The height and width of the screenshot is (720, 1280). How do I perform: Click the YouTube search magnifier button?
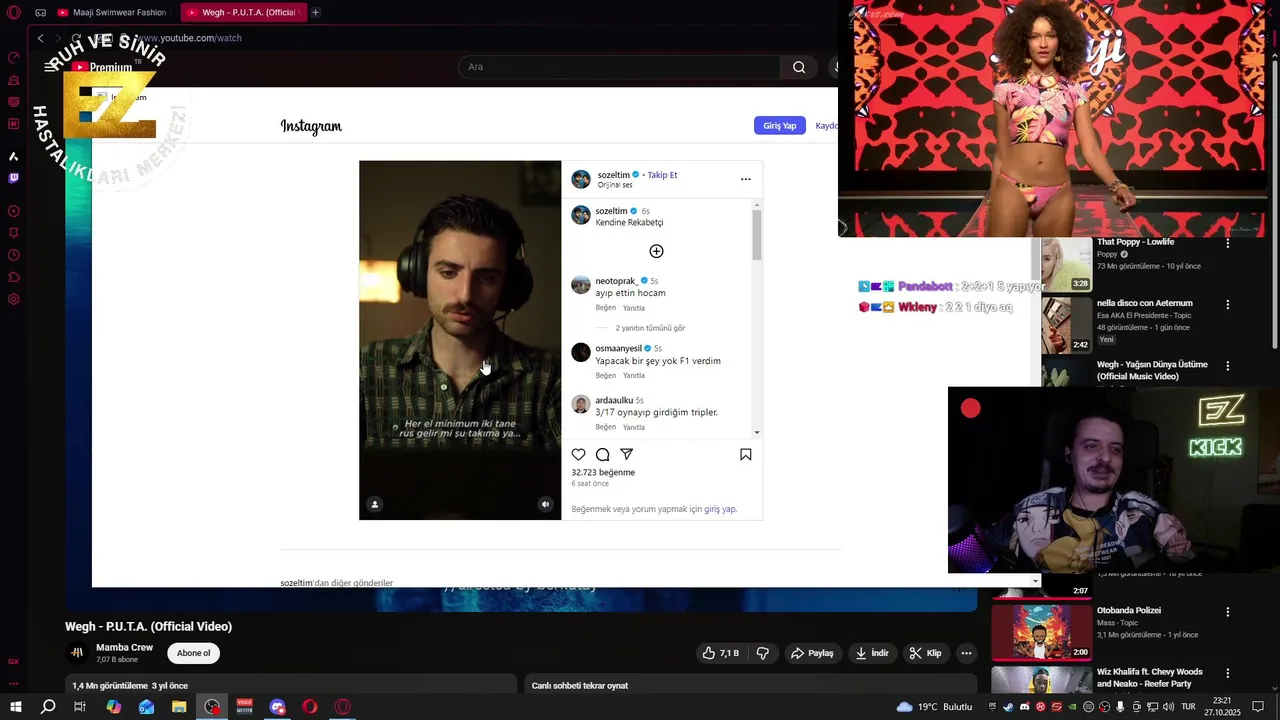pyautogui.click(x=799, y=67)
